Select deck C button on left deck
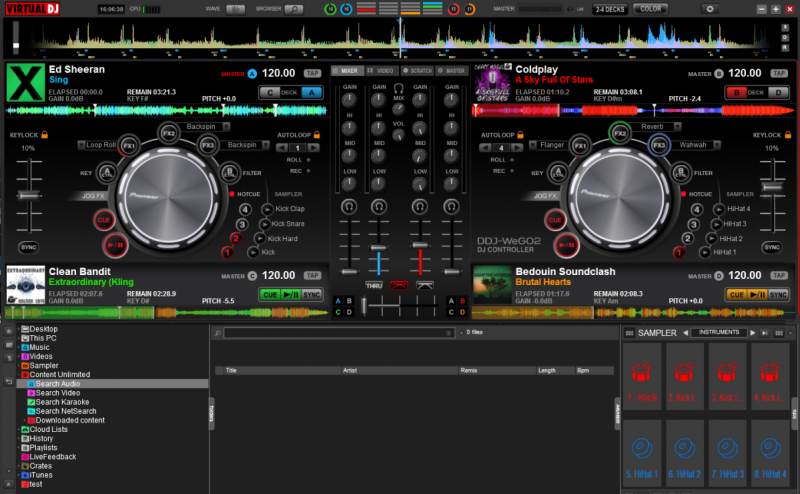 (270, 93)
